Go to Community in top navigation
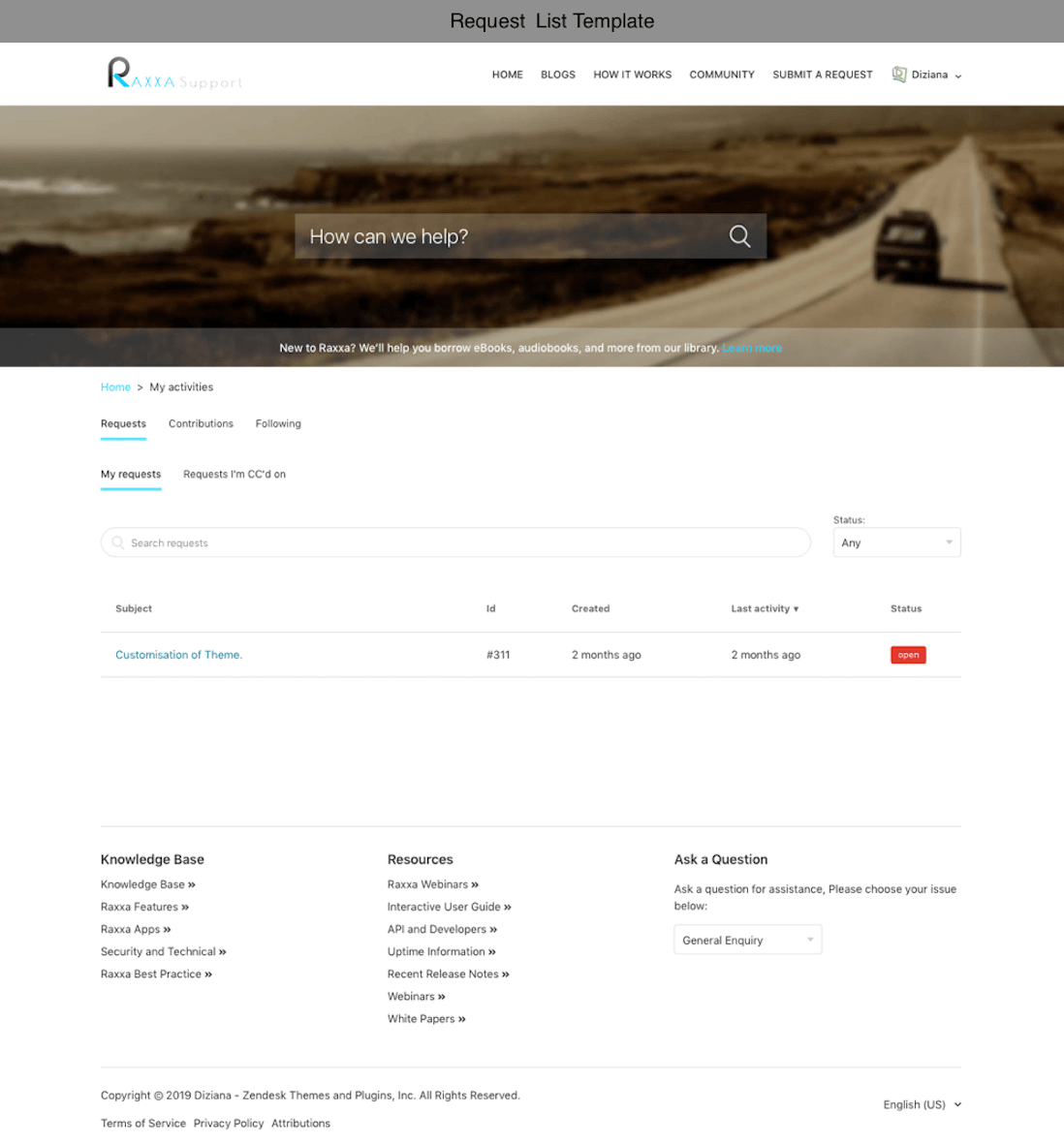The height and width of the screenshot is (1144, 1064). click(x=721, y=75)
